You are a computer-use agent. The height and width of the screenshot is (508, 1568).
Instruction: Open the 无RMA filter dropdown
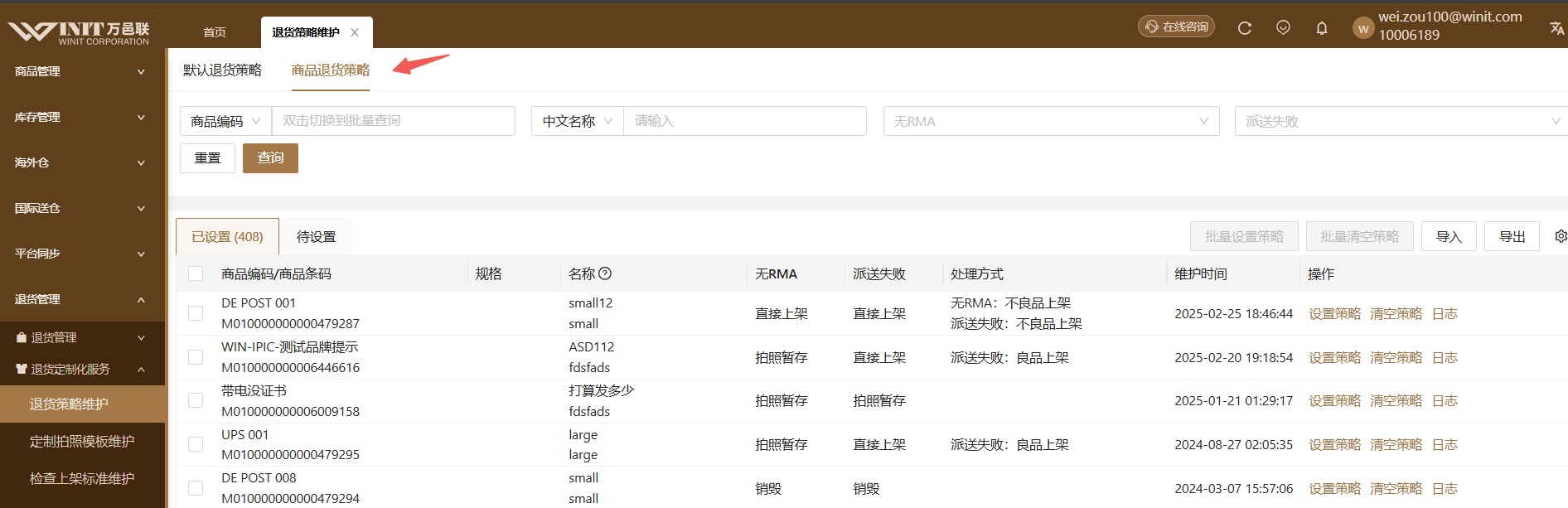1051,121
